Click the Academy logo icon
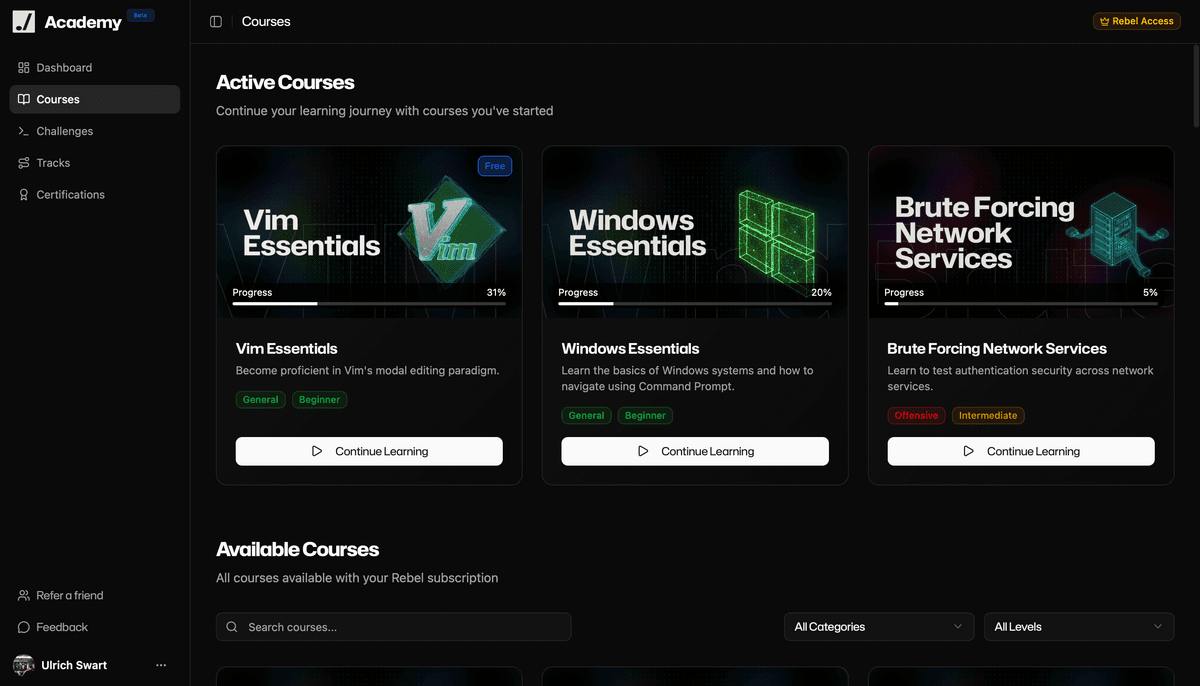Image resolution: width=1200 pixels, height=686 pixels. pos(24,22)
